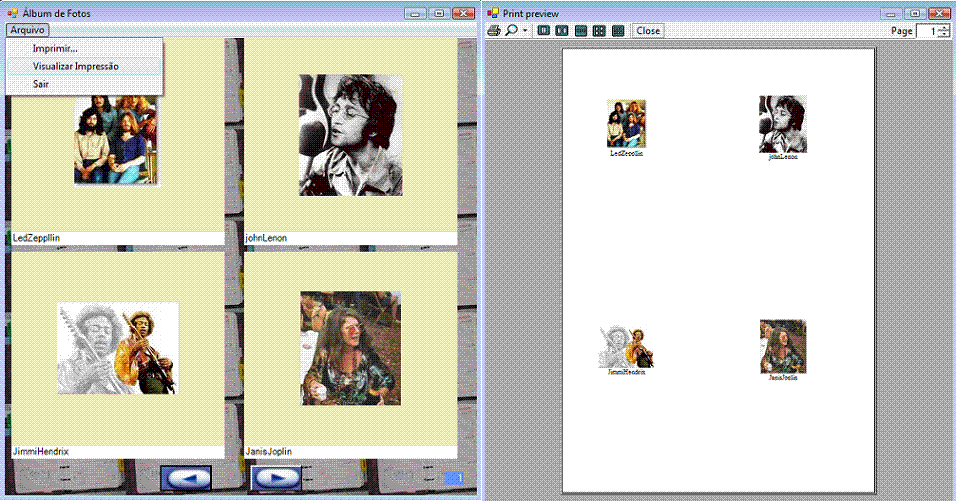This screenshot has width=956, height=501.
Task: Click the johnLenon caption text
Action: point(266,238)
